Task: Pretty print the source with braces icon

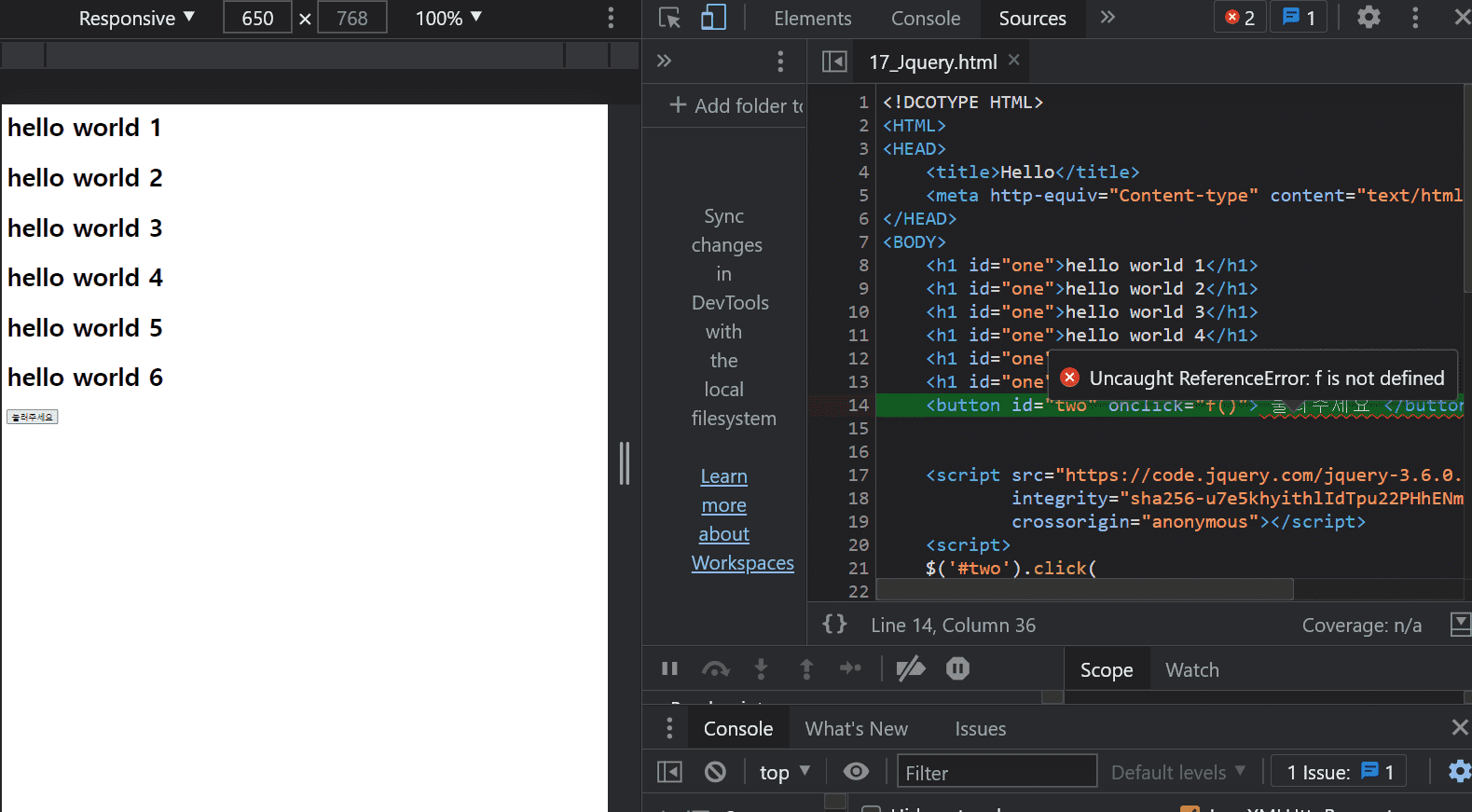Action: point(834,624)
